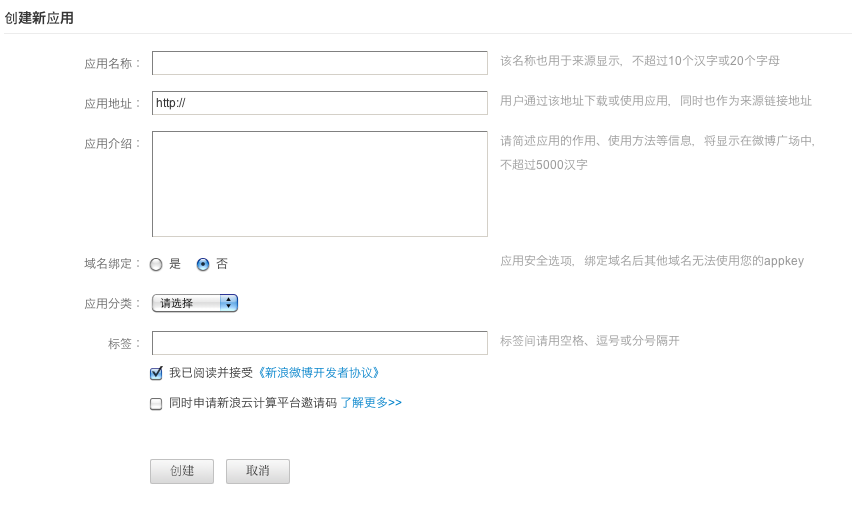
Task: Follow the 了解更多>> link
Action: point(371,403)
